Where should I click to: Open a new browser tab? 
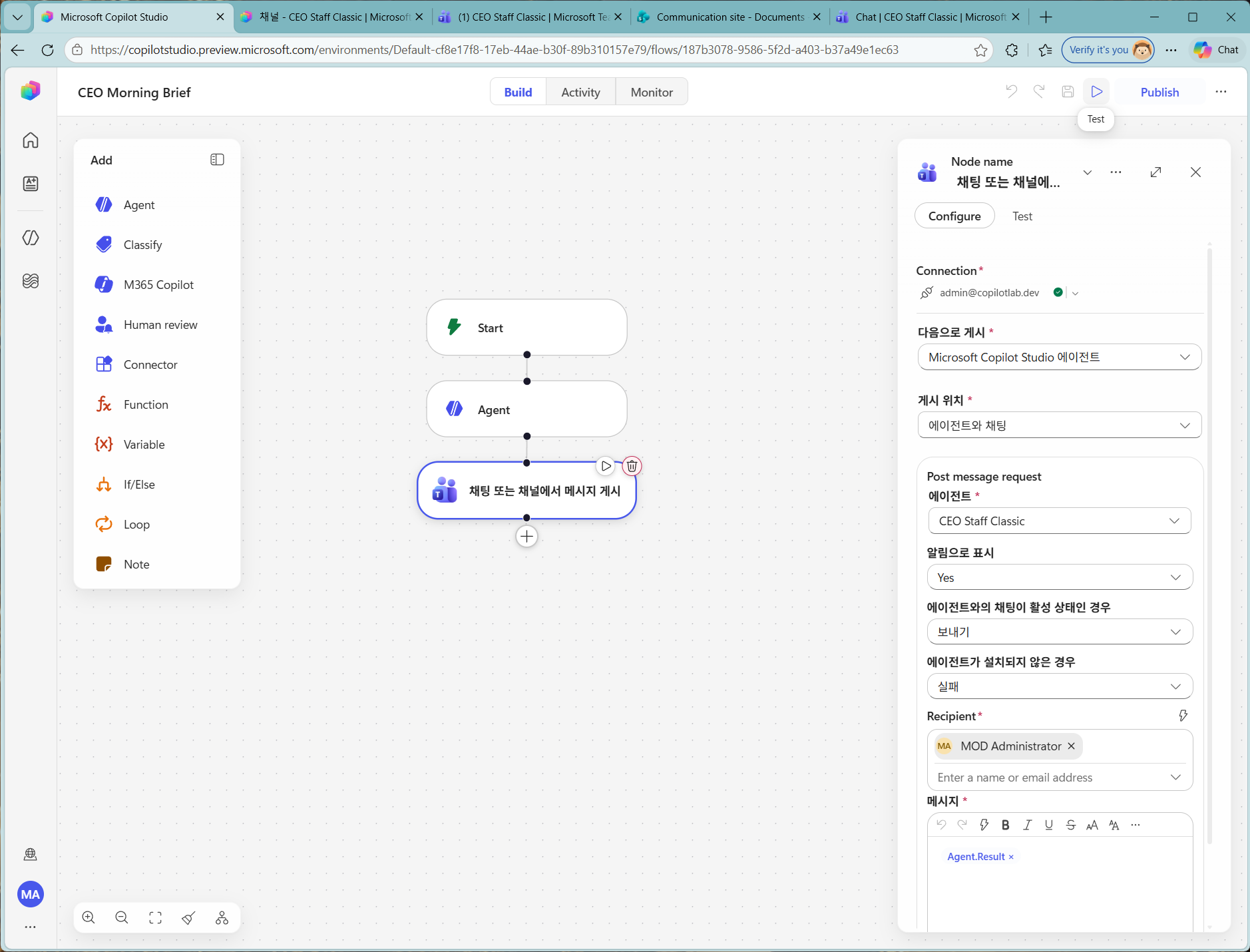[1046, 17]
